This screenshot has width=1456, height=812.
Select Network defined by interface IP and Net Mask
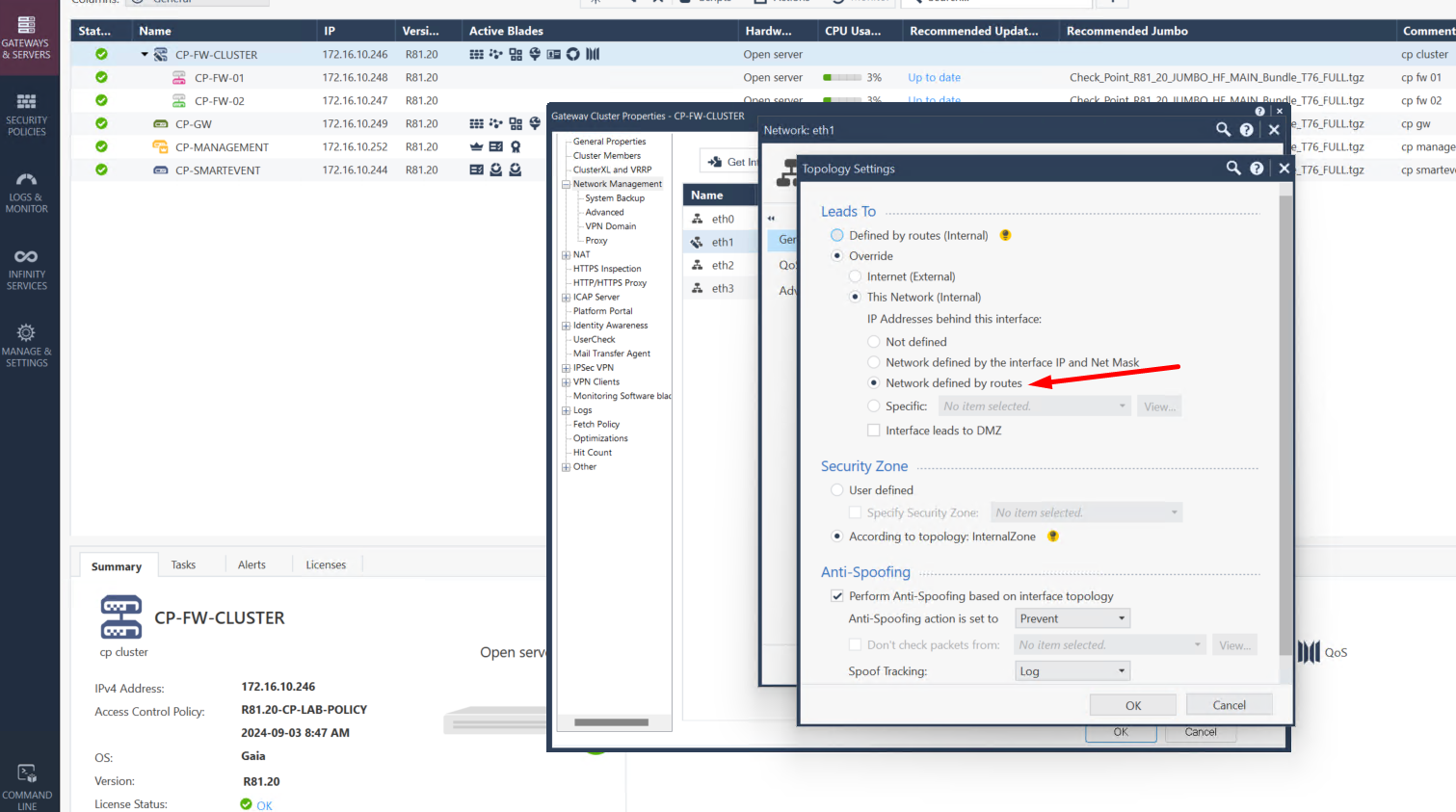[874, 363]
